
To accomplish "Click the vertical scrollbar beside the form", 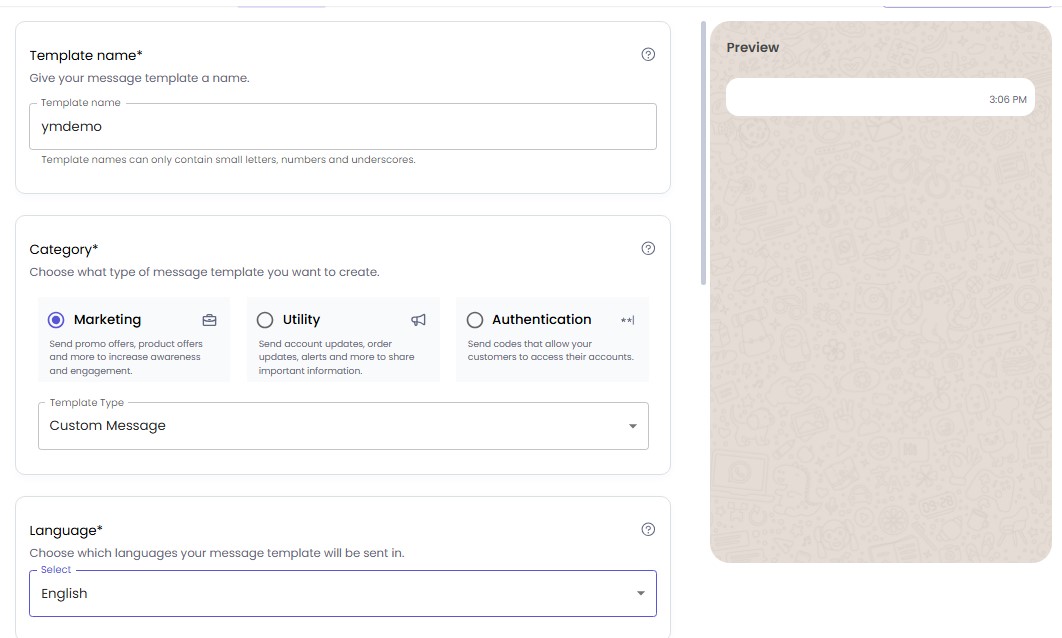I will pyautogui.click(x=703, y=150).
